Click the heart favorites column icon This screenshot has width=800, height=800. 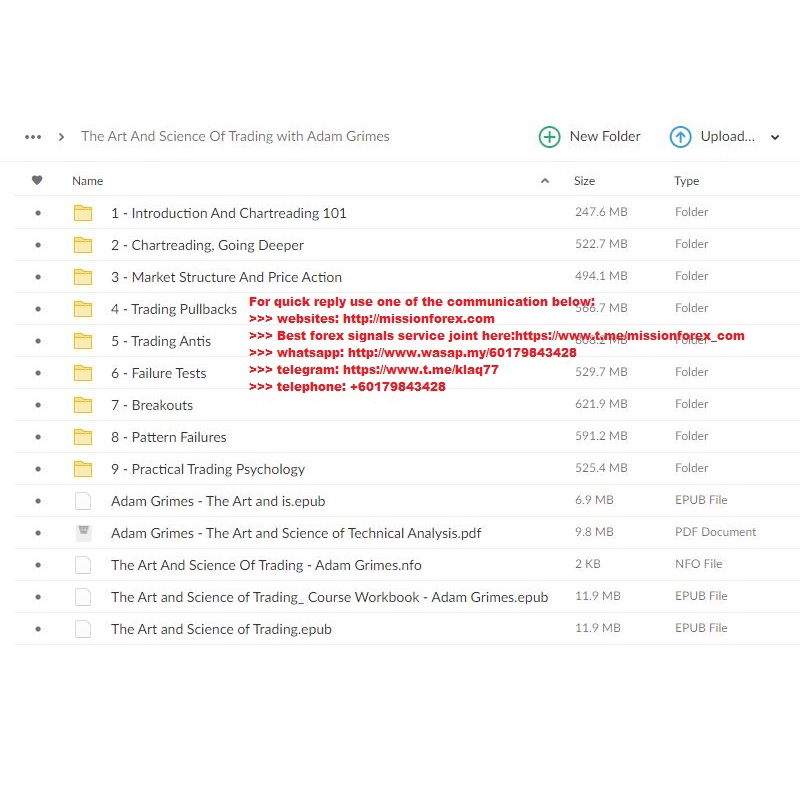click(x=37, y=181)
